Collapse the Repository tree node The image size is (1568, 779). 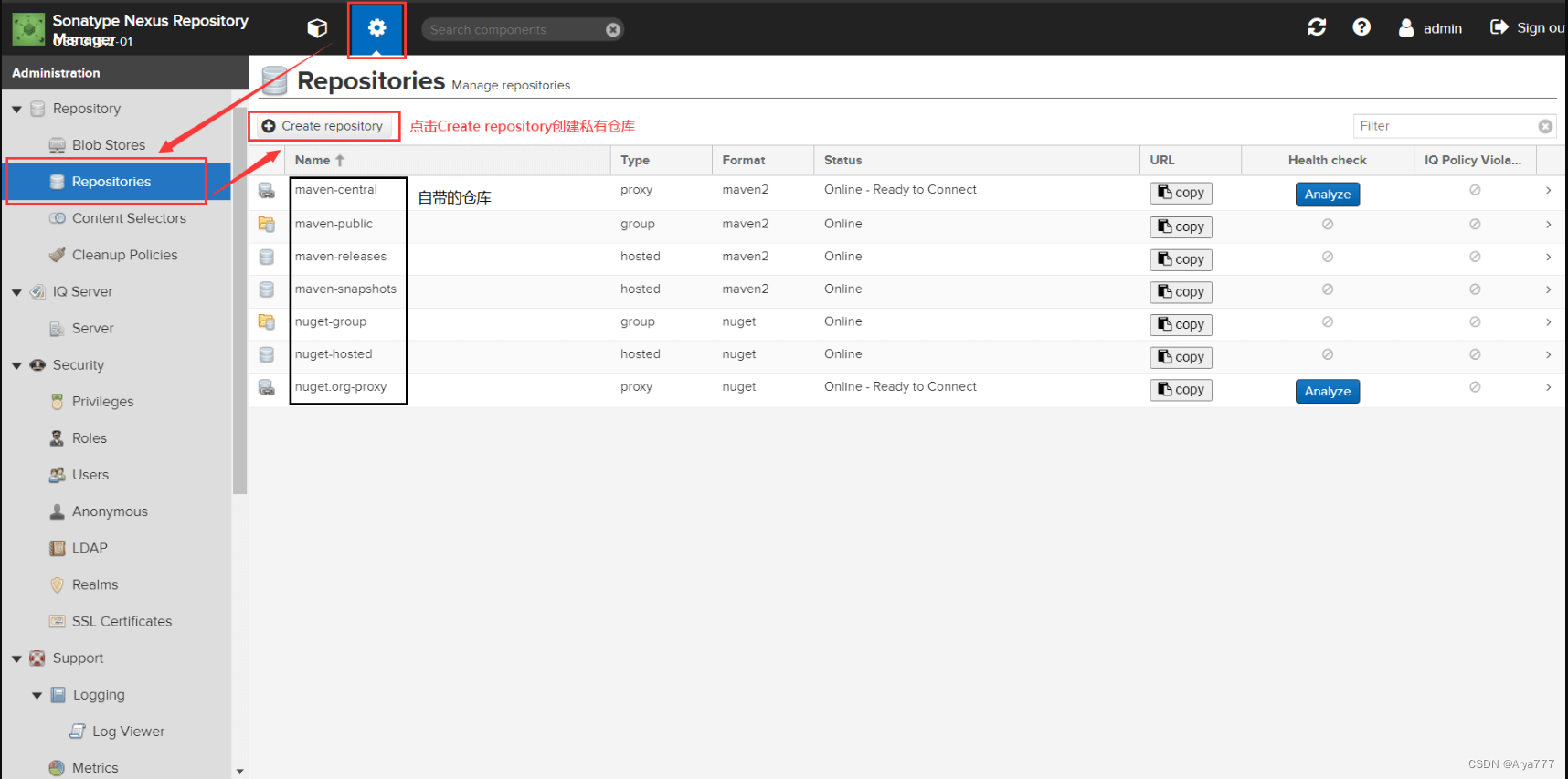[16, 110]
